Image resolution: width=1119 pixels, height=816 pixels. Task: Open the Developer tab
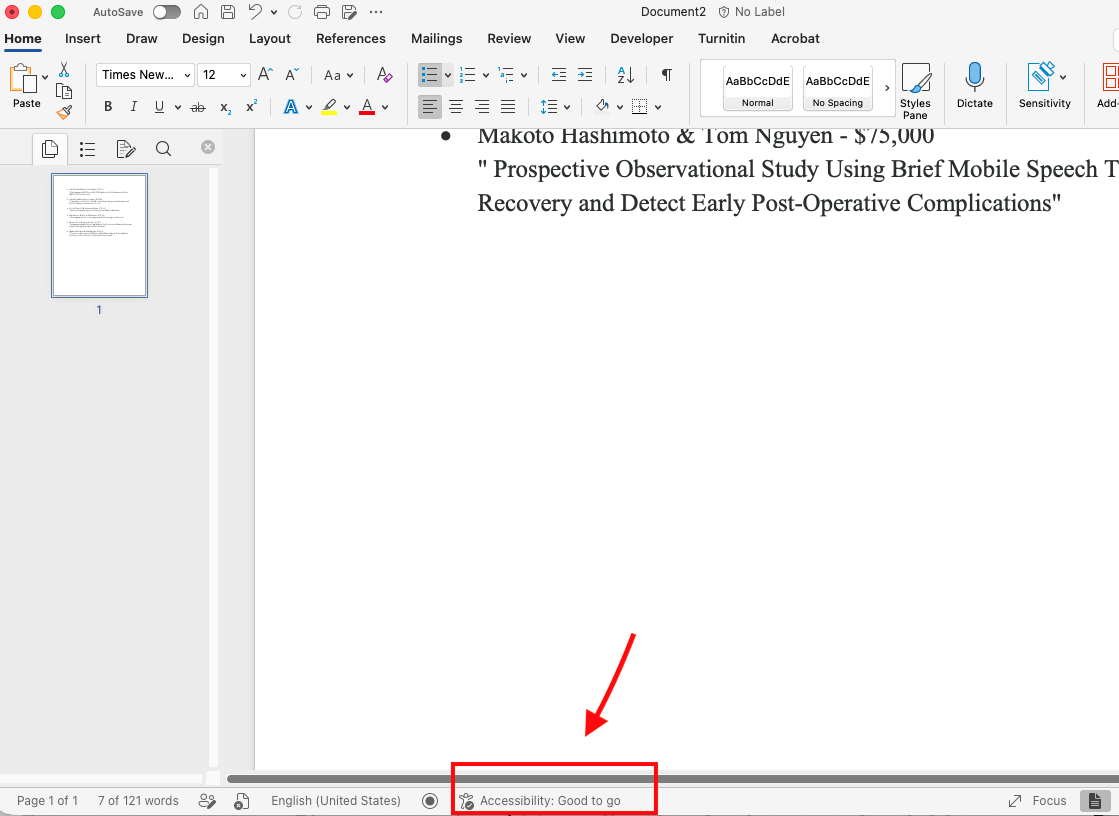coord(642,39)
